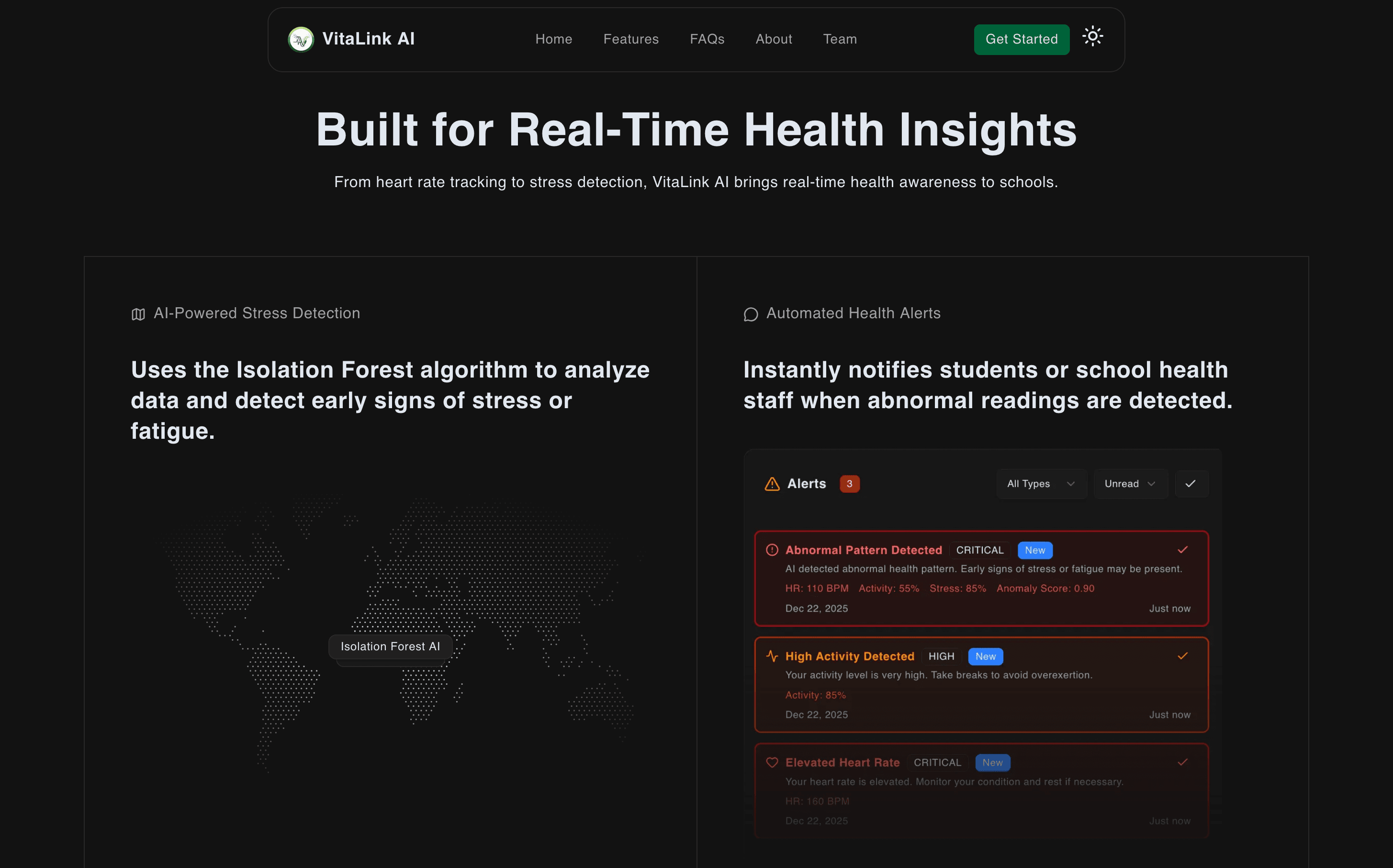Click the red alerts count badge 3
This screenshot has width=1393, height=868.
coord(849,484)
